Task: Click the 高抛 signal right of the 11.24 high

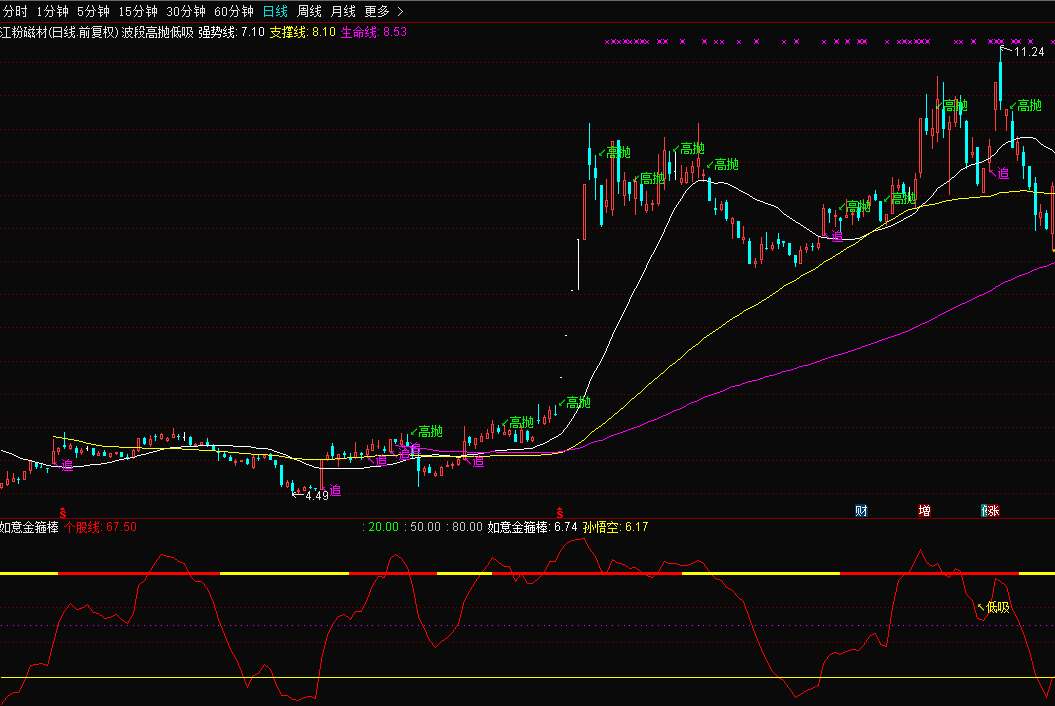Action: [x=1029, y=106]
